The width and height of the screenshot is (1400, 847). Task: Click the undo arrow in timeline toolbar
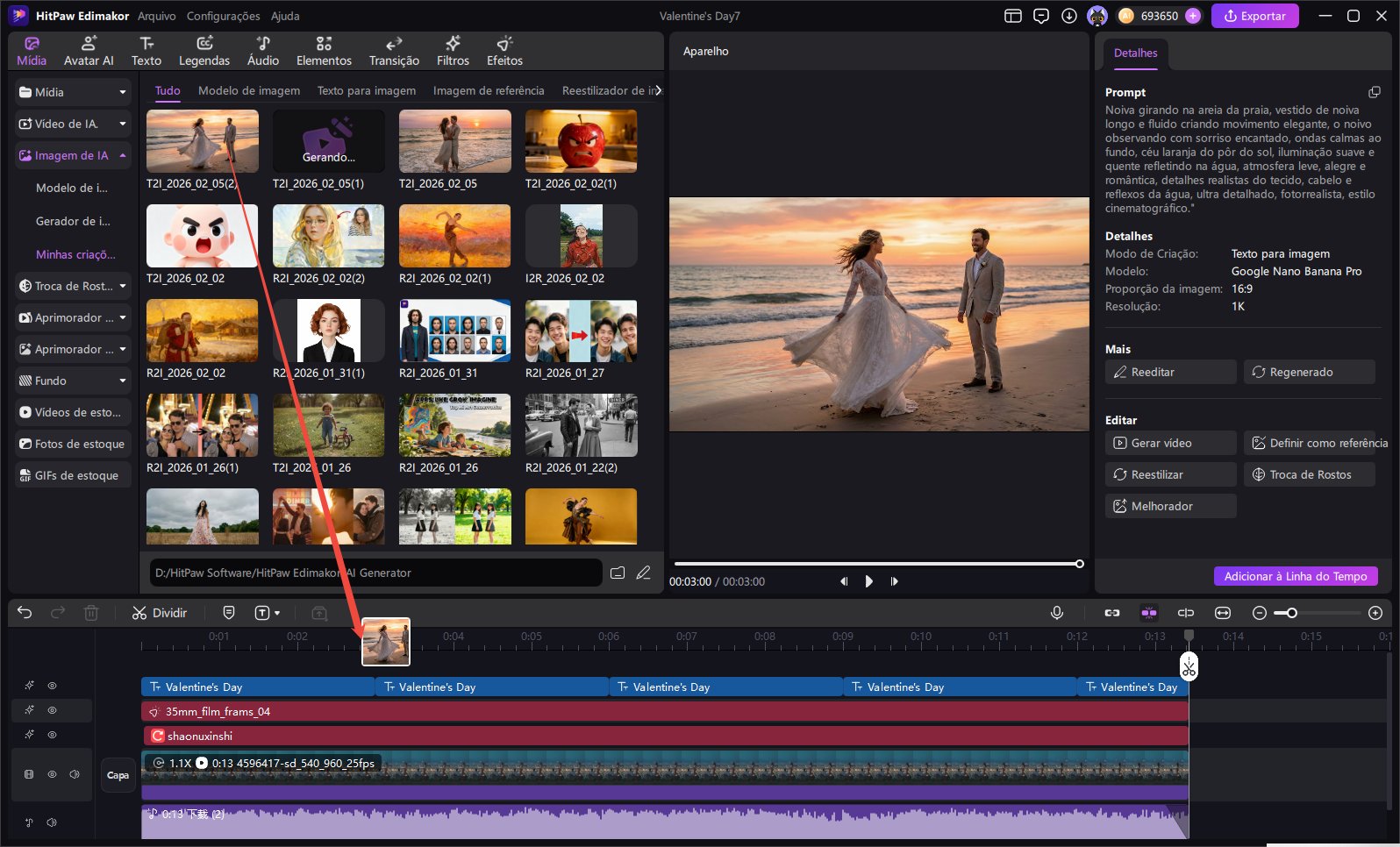point(25,613)
